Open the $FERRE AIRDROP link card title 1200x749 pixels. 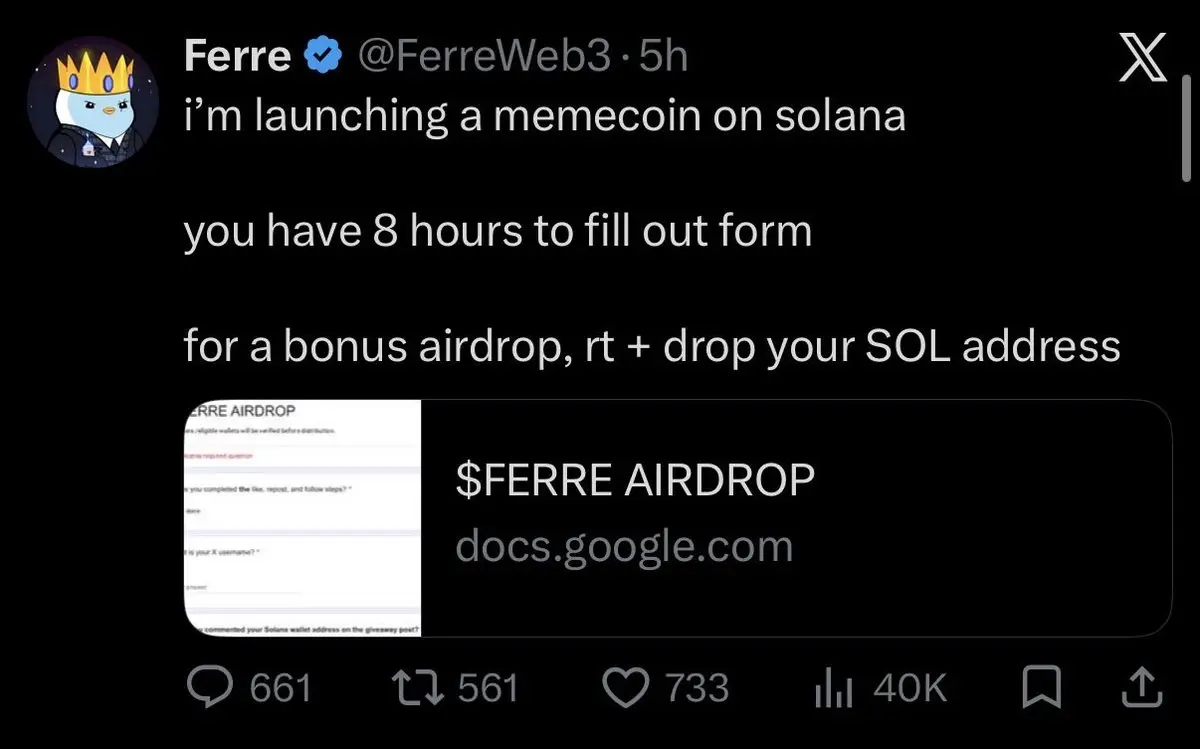[x=635, y=481]
